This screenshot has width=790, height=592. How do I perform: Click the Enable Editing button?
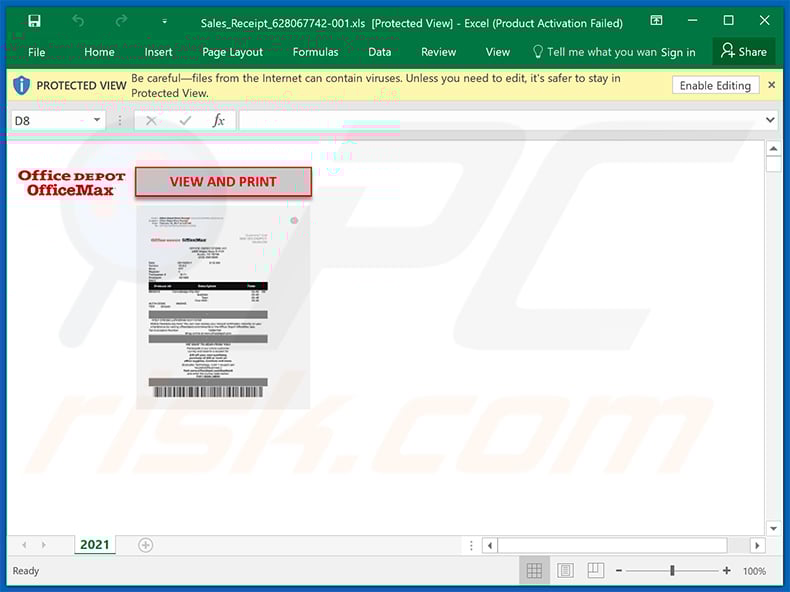[x=715, y=85]
